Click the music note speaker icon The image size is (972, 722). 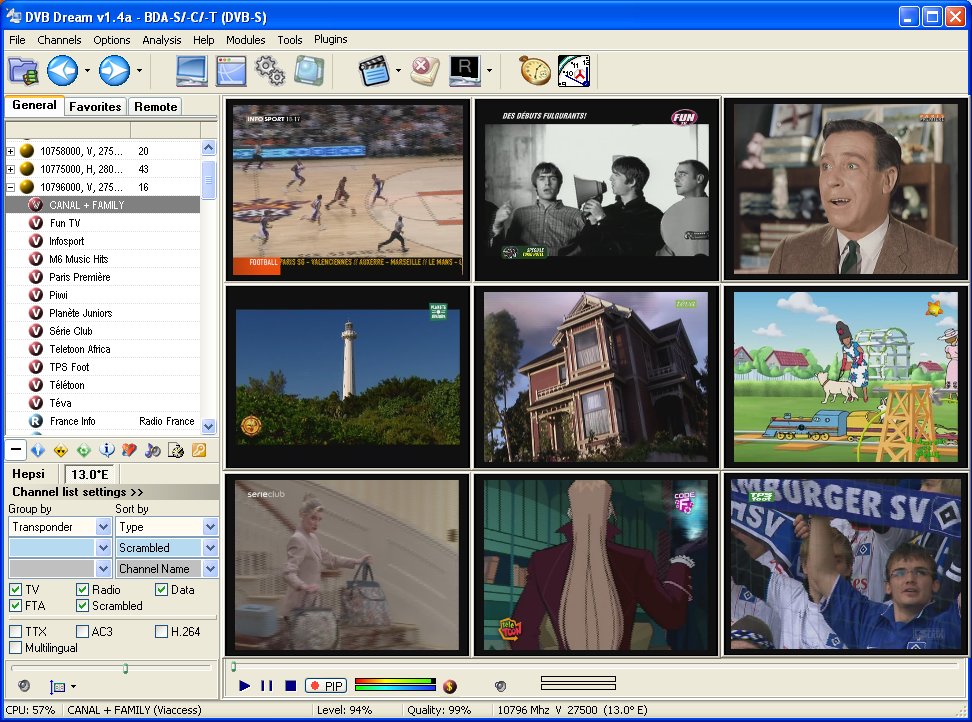point(152,451)
